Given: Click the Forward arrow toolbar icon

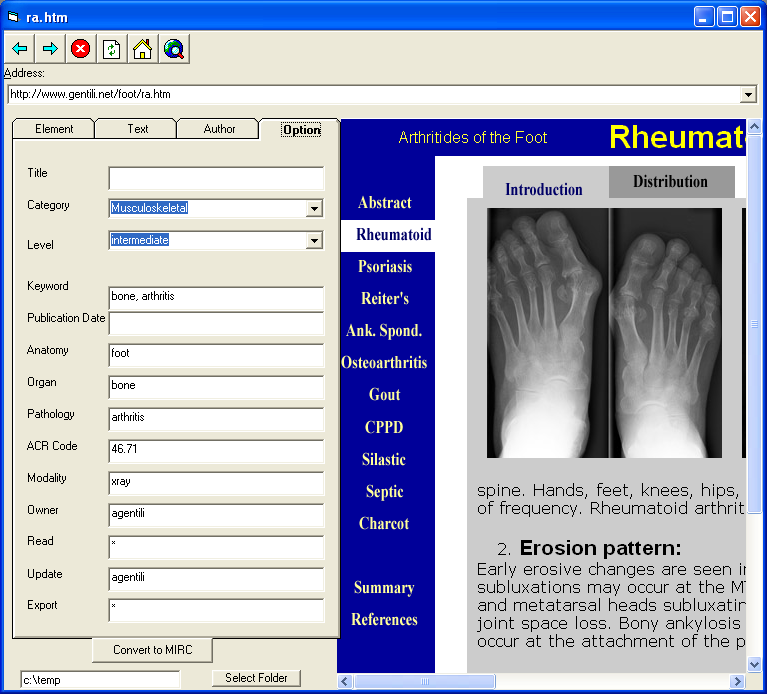Looking at the screenshot, I should click(50, 48).
